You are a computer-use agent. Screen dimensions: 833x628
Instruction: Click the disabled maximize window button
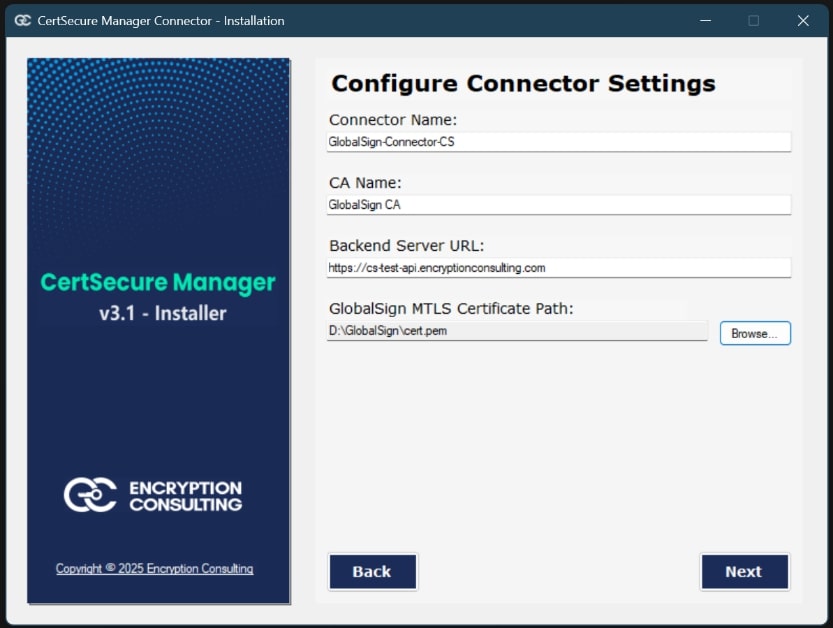tap(753, 21)
